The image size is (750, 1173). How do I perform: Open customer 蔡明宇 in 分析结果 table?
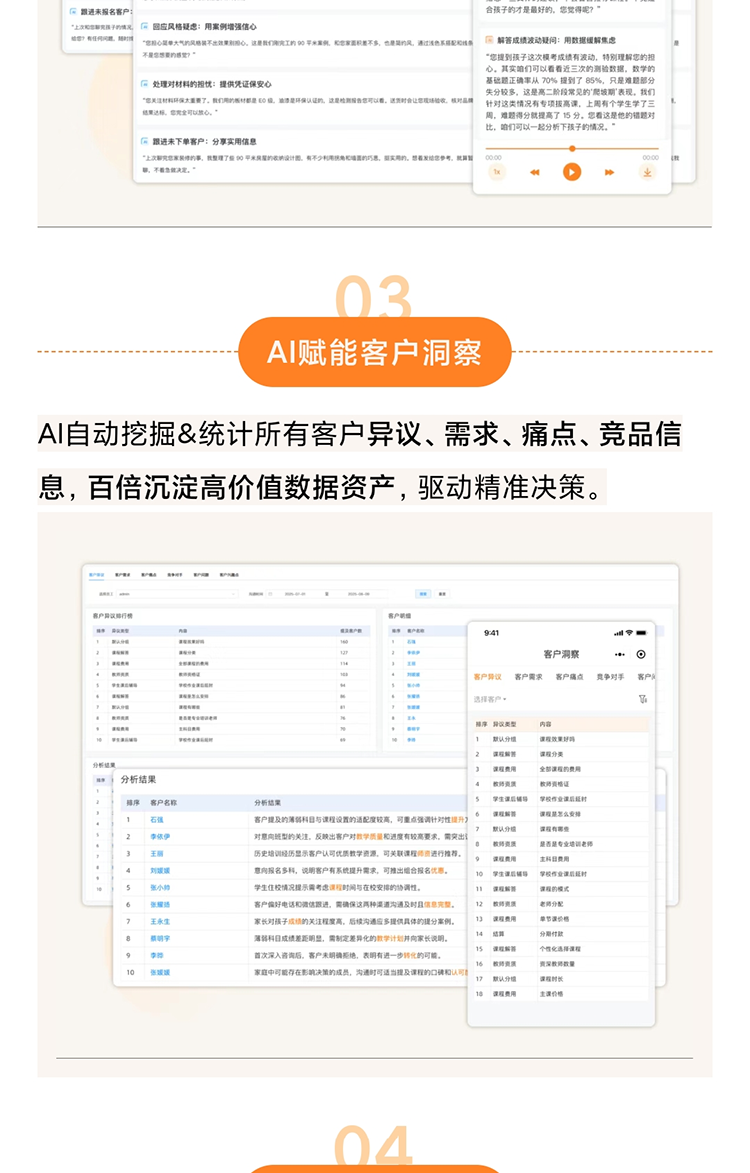[x=160, y=938]
